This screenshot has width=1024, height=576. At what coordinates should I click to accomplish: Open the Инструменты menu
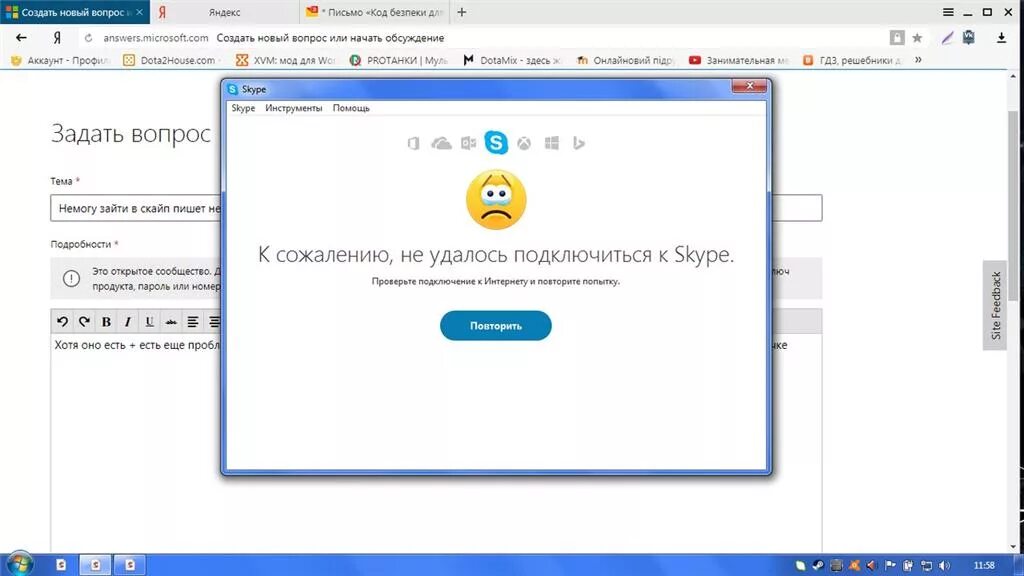point(294,108)
